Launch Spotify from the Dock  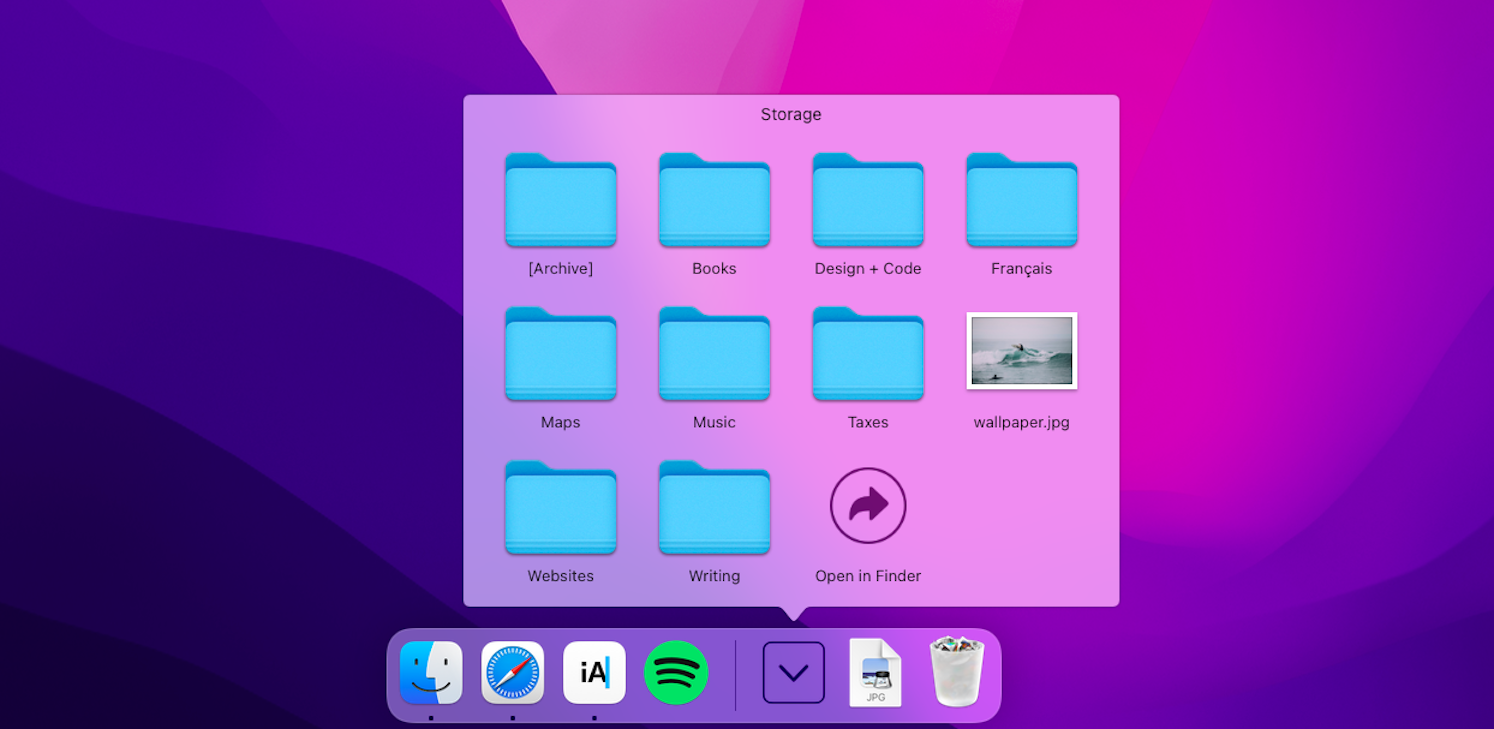click(676, 673)
